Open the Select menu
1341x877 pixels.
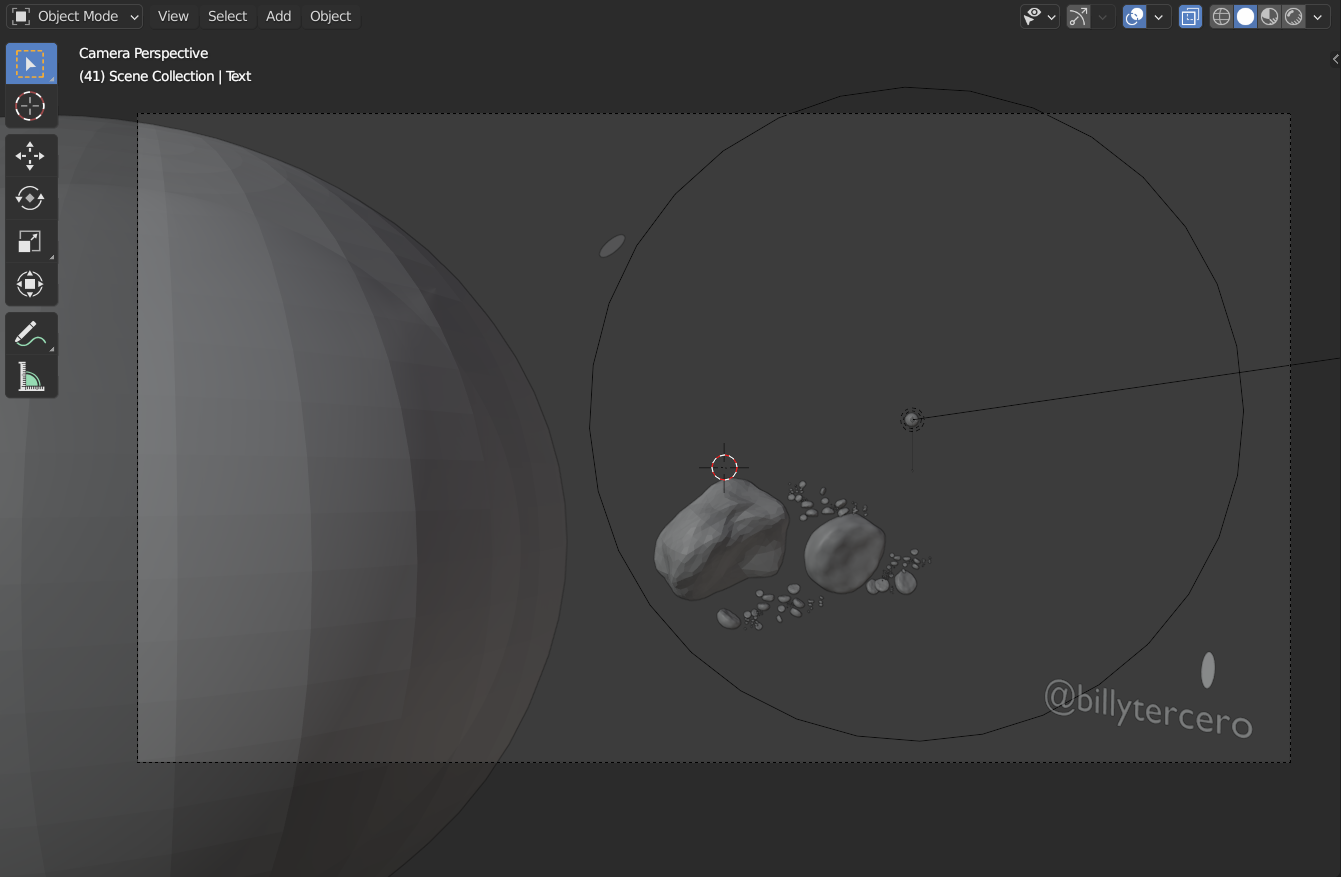(227, 16)
